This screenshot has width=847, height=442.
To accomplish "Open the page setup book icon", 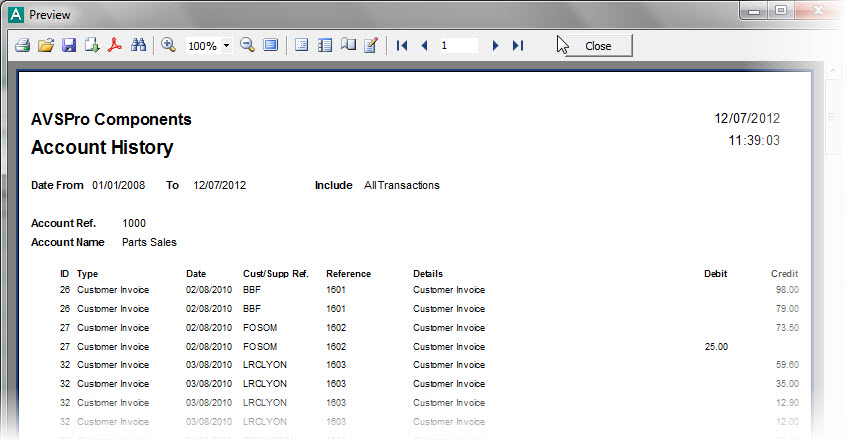I will tap(348, 46).
